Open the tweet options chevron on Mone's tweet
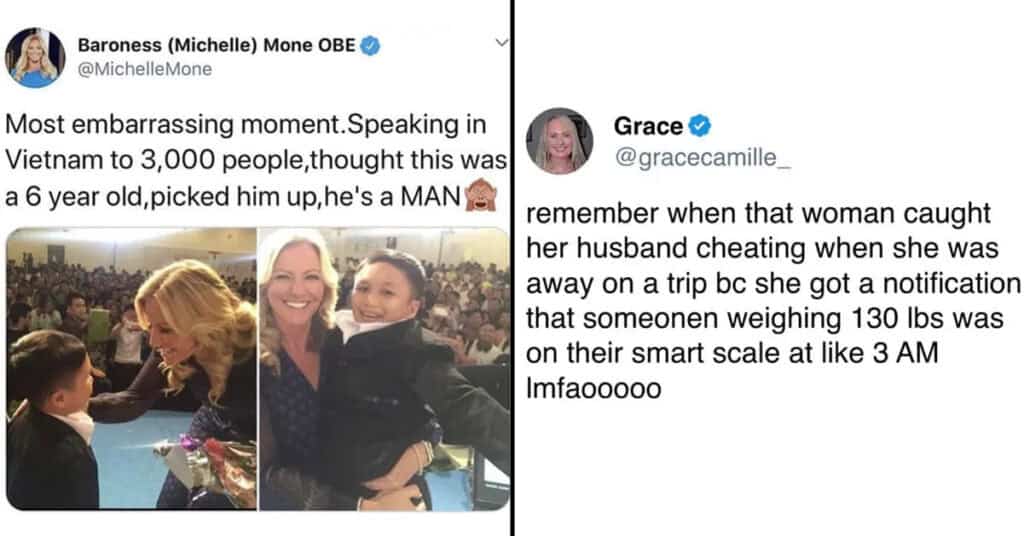Screen dimensions: 1024x536 tap(502, 41)
